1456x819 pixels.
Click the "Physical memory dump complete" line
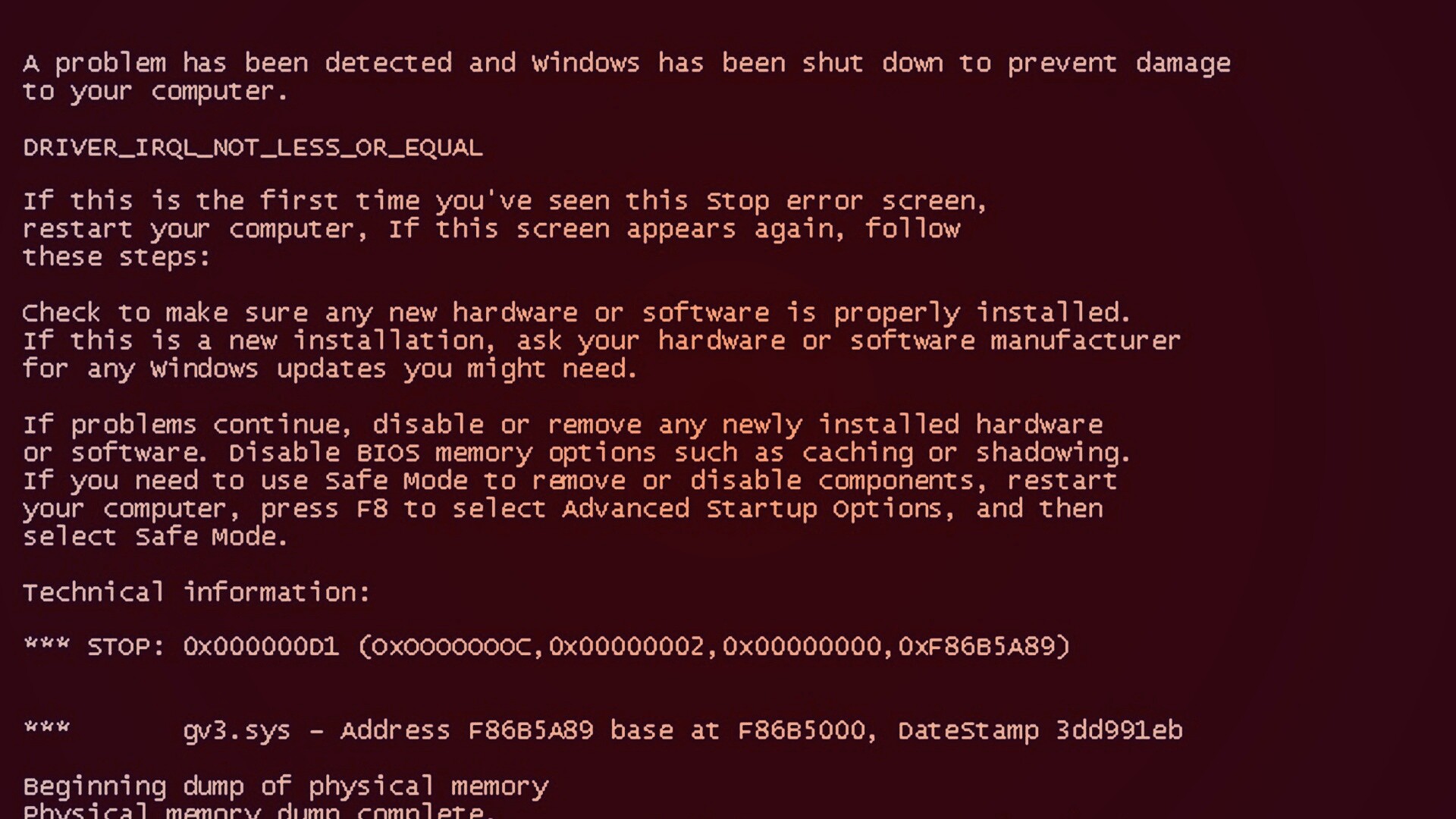[258, 811]
